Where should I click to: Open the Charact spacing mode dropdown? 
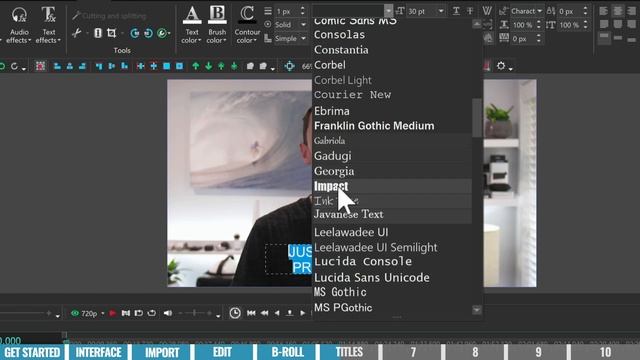pos(526,11)
